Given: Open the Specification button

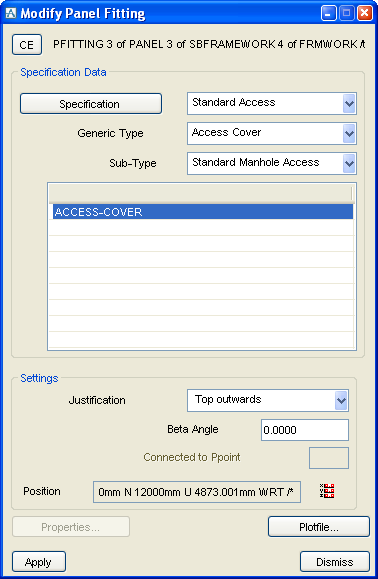Looking at the screenshot, I should tap(91, 104).
